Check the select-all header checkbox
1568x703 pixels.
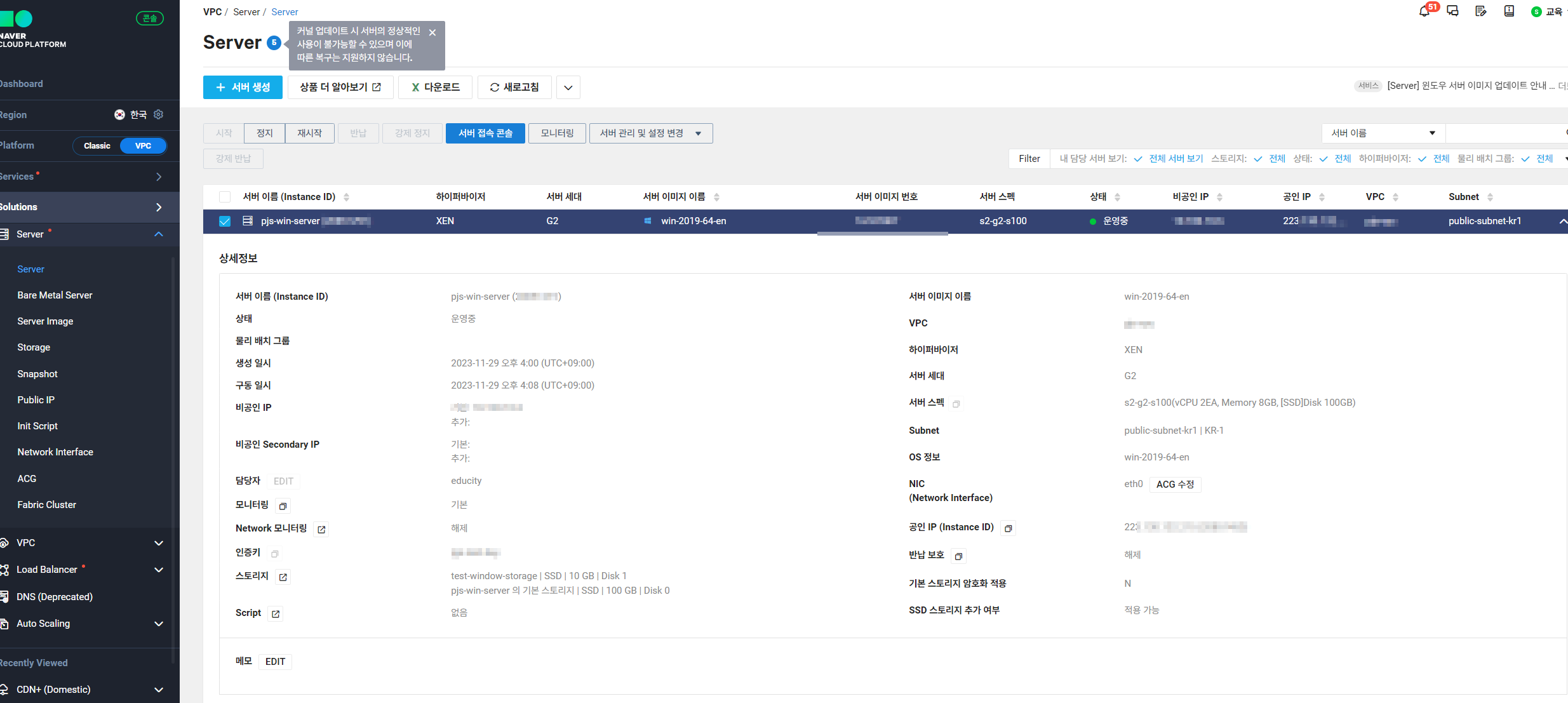225,197
